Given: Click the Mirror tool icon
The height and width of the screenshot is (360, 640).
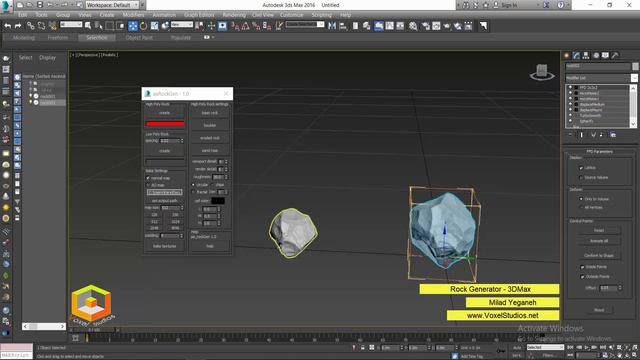Looking at the screenshot, I should 332,26.
